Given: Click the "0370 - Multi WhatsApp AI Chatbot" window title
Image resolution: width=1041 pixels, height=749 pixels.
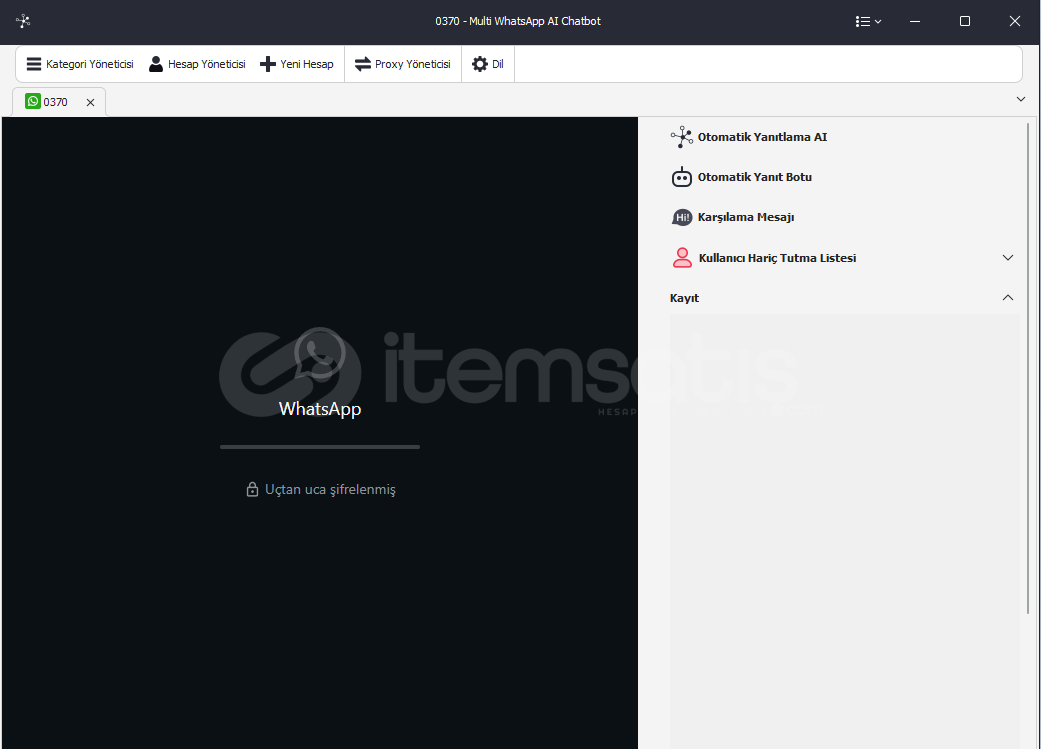Looking at the screenshot, I should coord(518,21).
